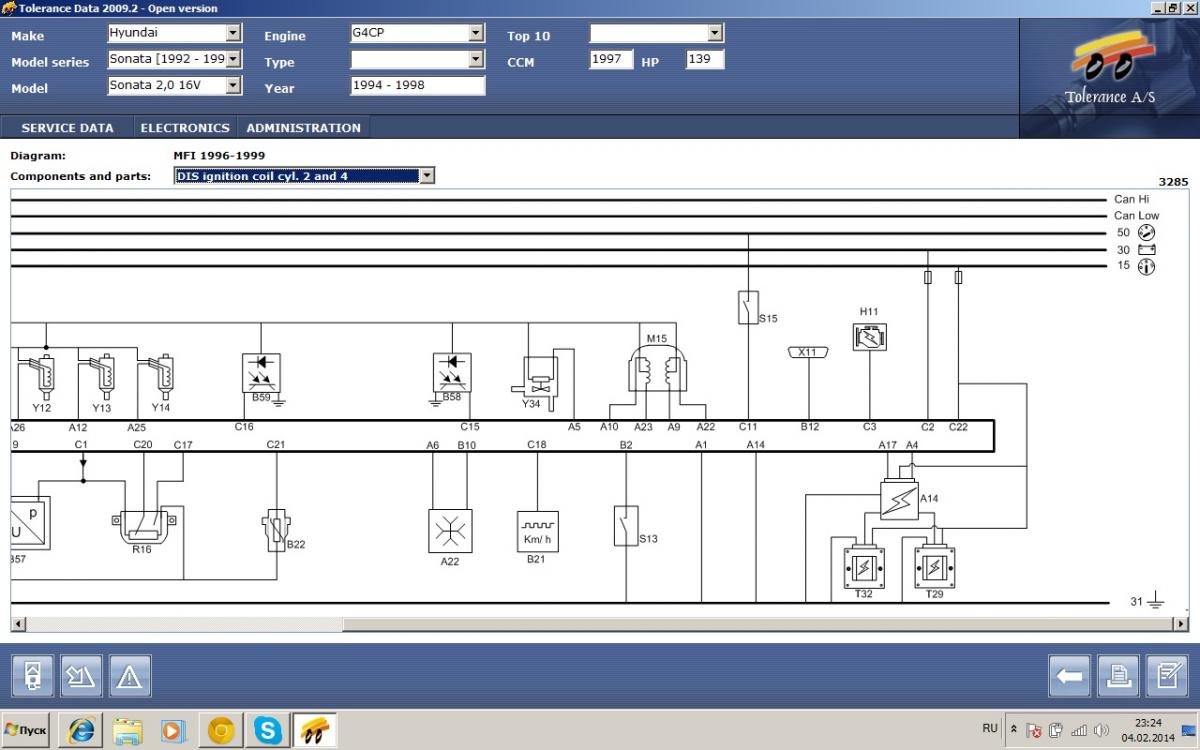1200x750 pixels.
Task: Open the Engine dropdown showing G4CP
Action: 476,33
